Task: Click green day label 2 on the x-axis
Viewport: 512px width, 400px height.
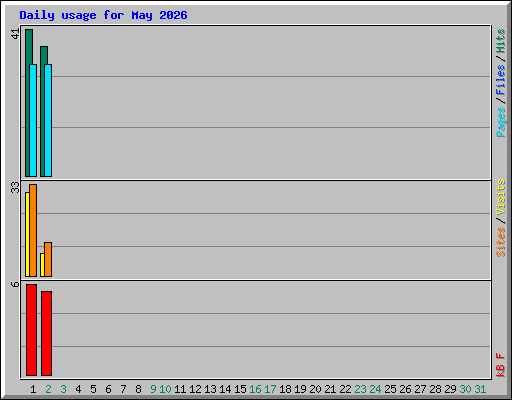Action: [x=48, y=389]
